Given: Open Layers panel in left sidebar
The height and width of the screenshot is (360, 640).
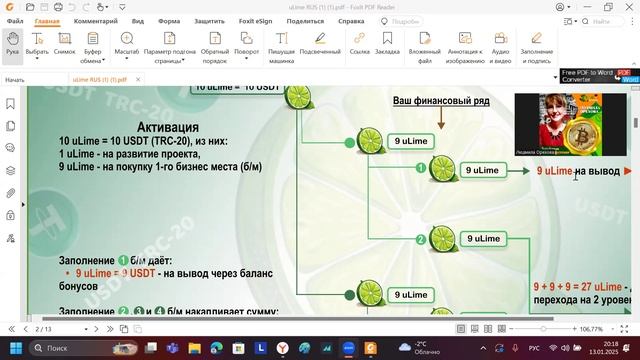Looking at the screenshot, I should tap(11, 171).
